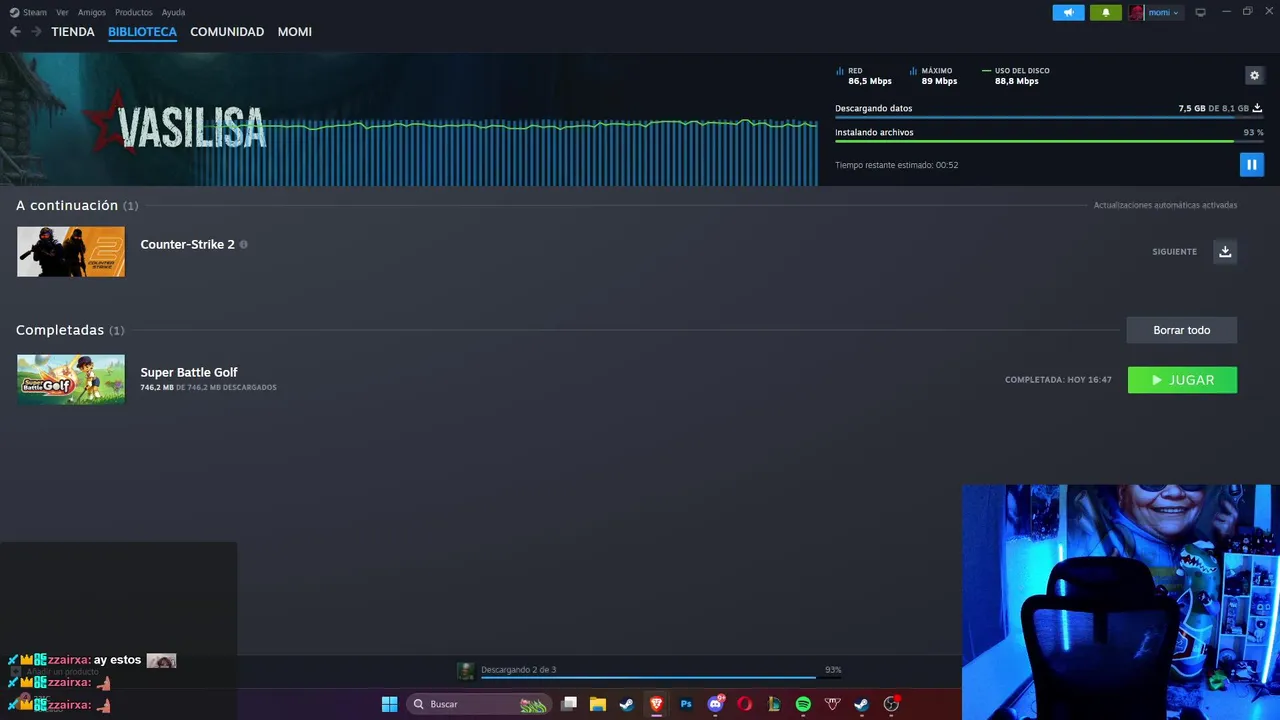Pause the Vasilisa download
Viewport: 1280px width, 720px height.
pos(1251,164)
